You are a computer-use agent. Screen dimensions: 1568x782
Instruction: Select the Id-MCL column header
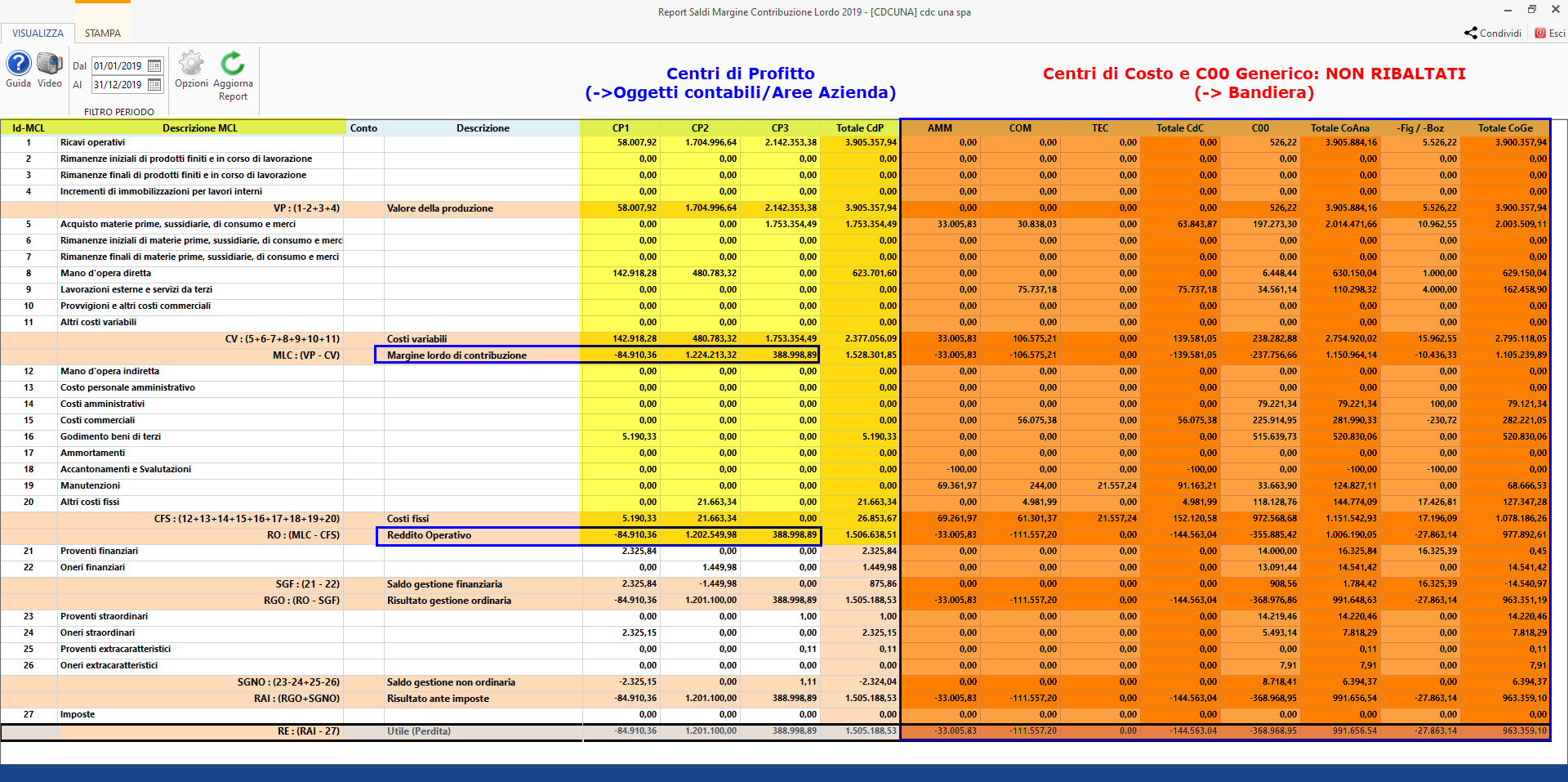(x=29, y=128)
